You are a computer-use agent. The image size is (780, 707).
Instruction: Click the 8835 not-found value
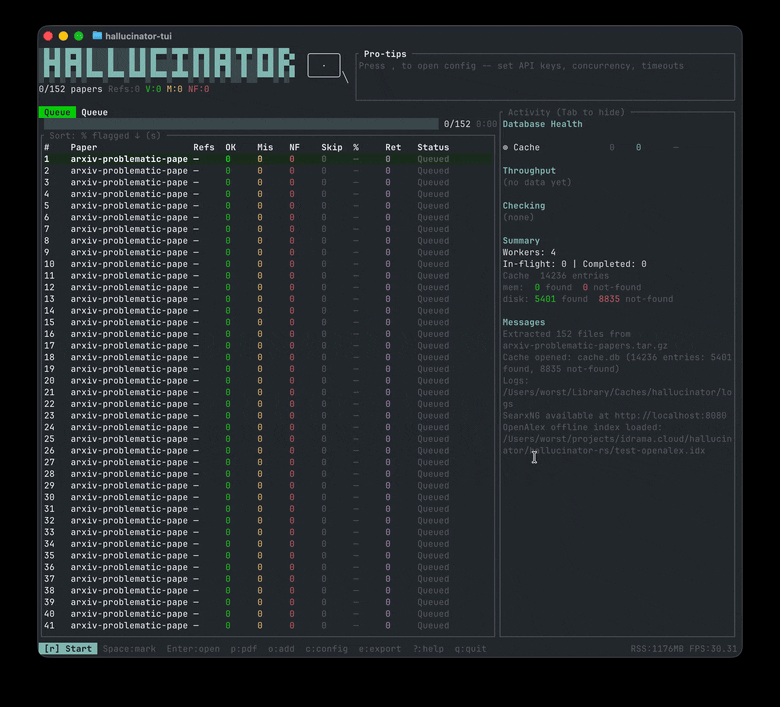pos(636,299)
